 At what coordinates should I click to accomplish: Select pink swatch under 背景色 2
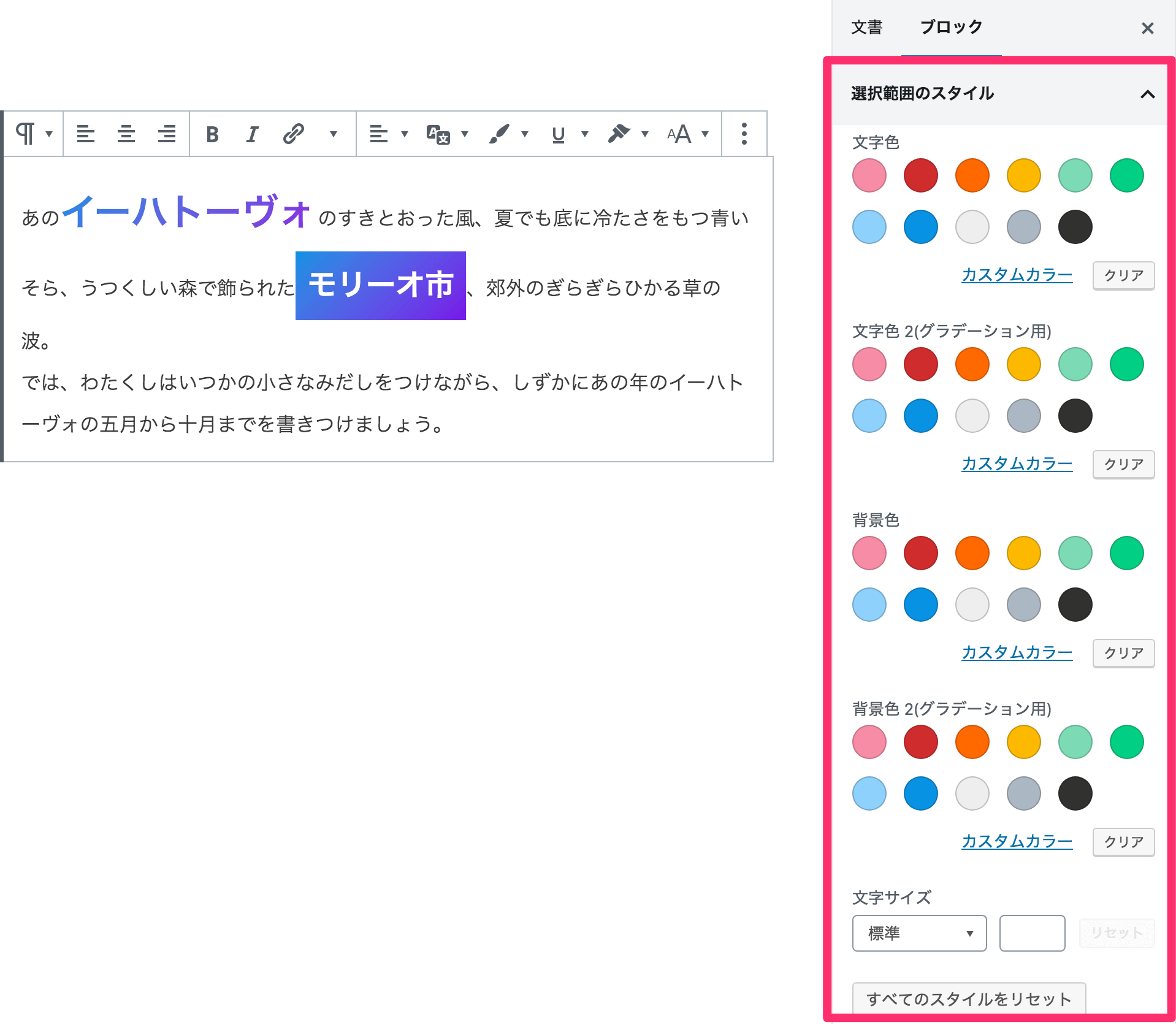[869, 742]
